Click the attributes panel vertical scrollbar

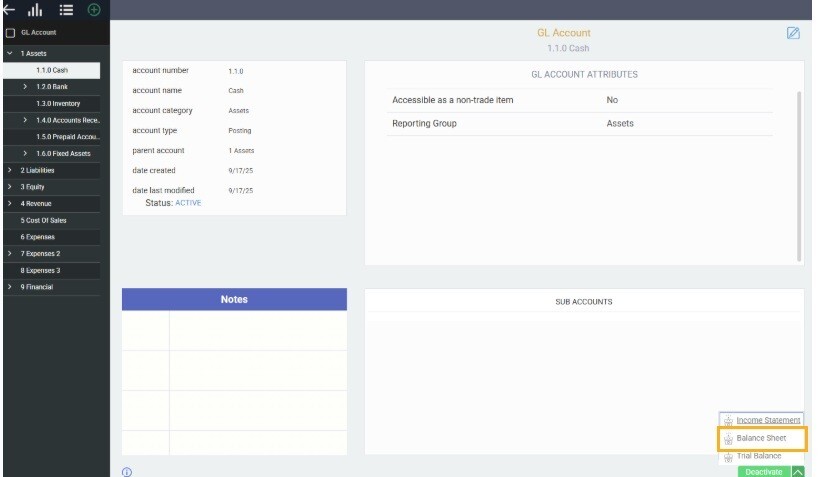(798, 175)
